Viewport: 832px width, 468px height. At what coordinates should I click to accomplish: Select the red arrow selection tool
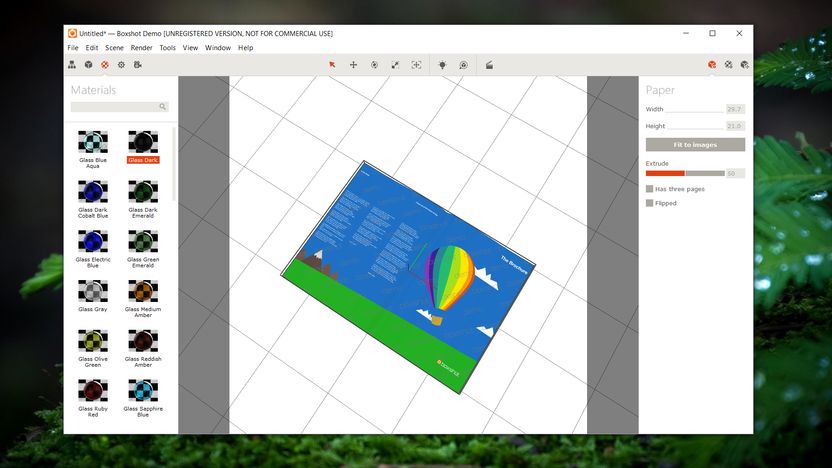(332, 65)
